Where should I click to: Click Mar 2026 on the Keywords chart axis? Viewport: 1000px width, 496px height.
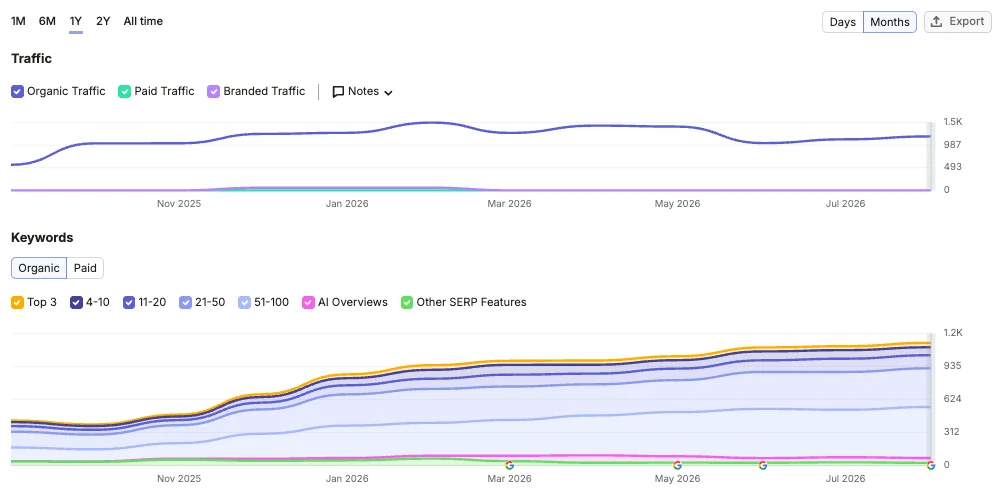tap(509, 479)
